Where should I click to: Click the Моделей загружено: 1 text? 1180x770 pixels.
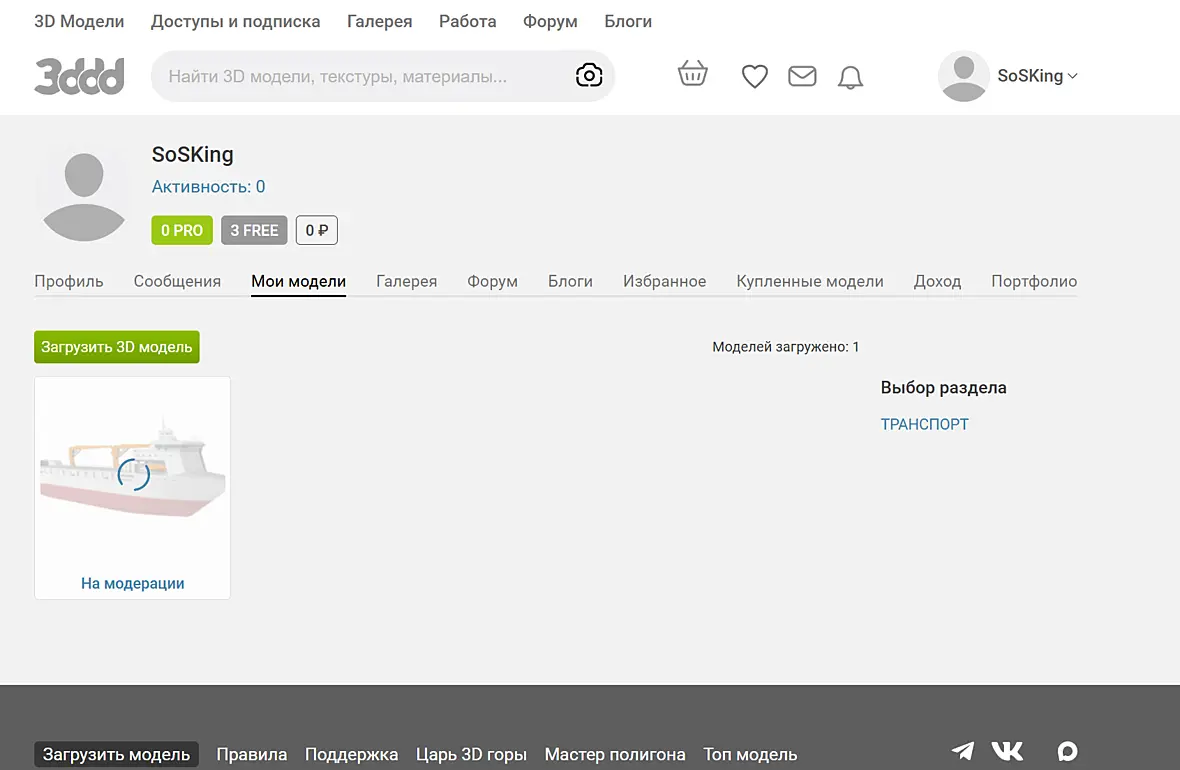[786, 347]
